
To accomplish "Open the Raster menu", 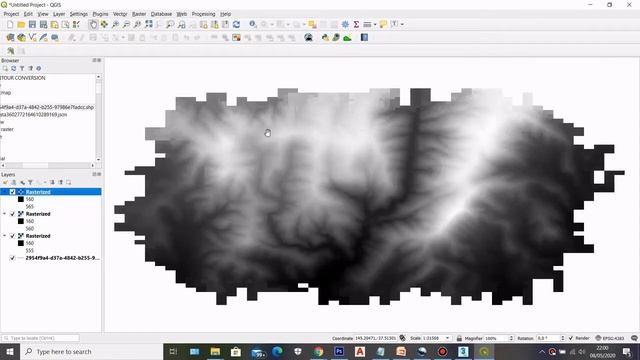I will click(x=139, y=14).
